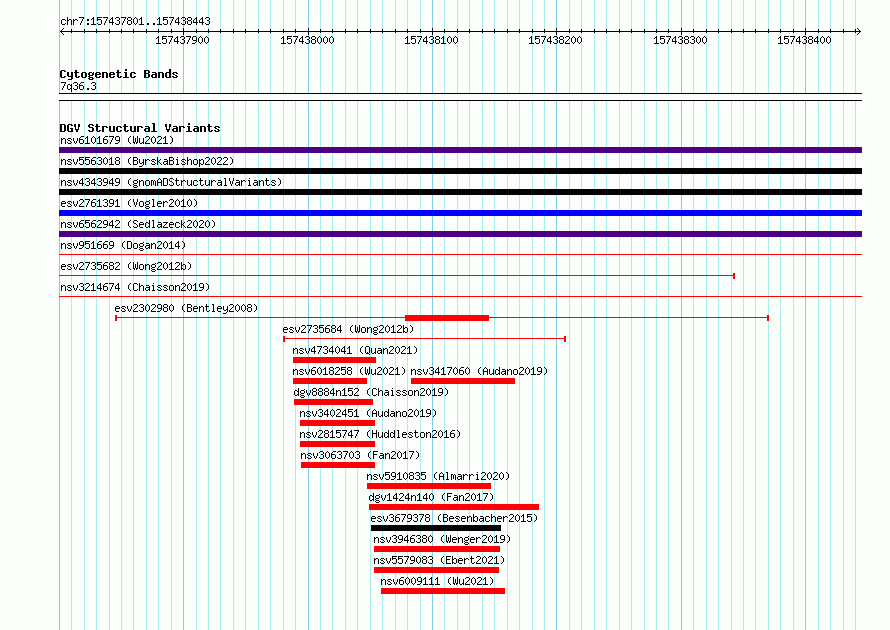Click the nsv3946380 (Wenger2019) label

(x=442, y=539)
